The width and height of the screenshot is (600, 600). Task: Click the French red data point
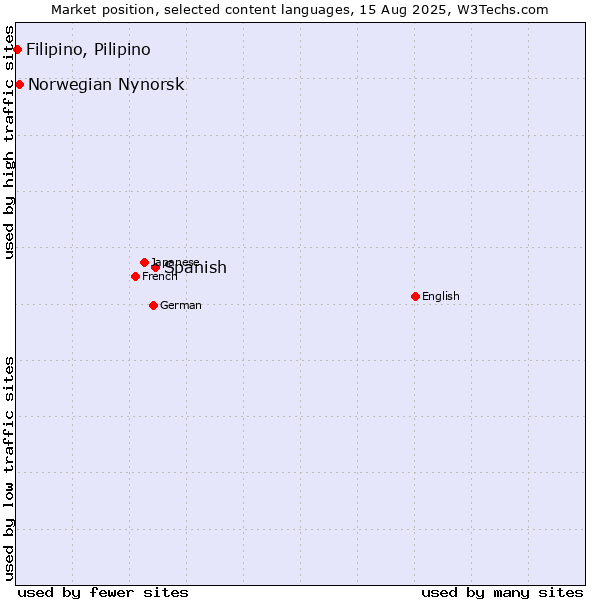click(x=135, y=276)
